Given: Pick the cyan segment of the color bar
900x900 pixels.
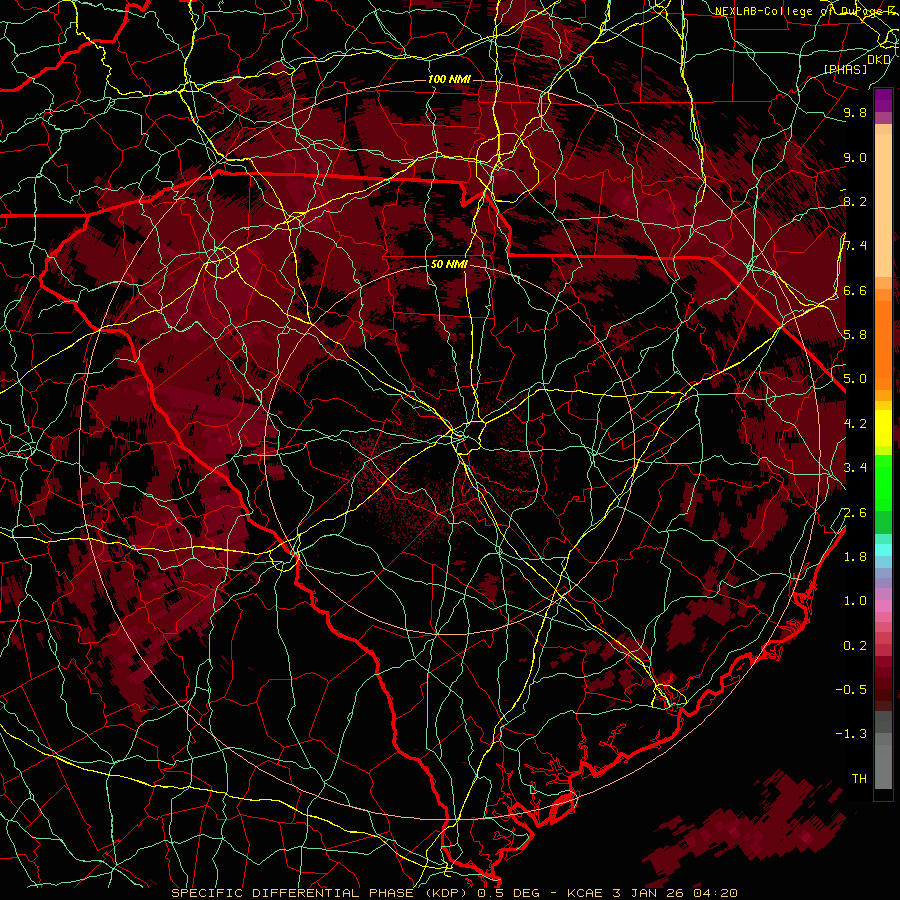Looking at the screenshot, I should point(883,550).
